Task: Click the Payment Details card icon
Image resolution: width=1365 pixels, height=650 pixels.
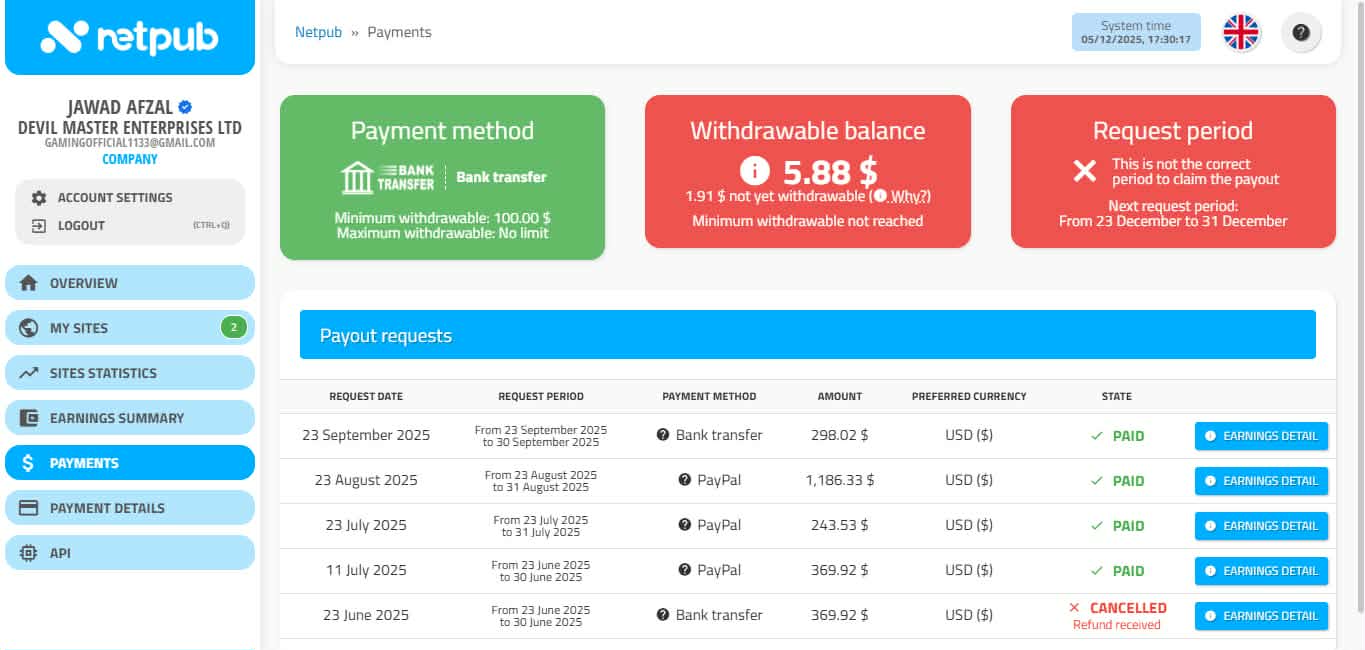Action: click(x=29, y=508)
